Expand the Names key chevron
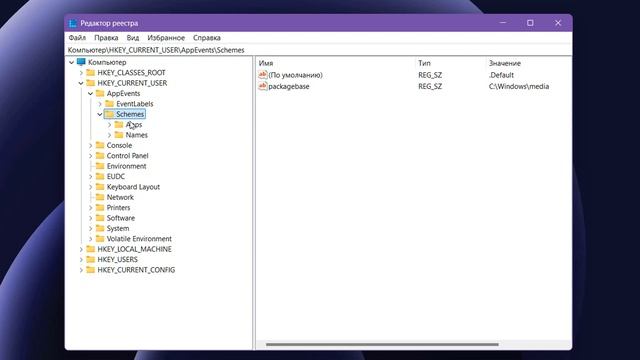The width and height of the screenshot is (640, 360). [109, 135]
